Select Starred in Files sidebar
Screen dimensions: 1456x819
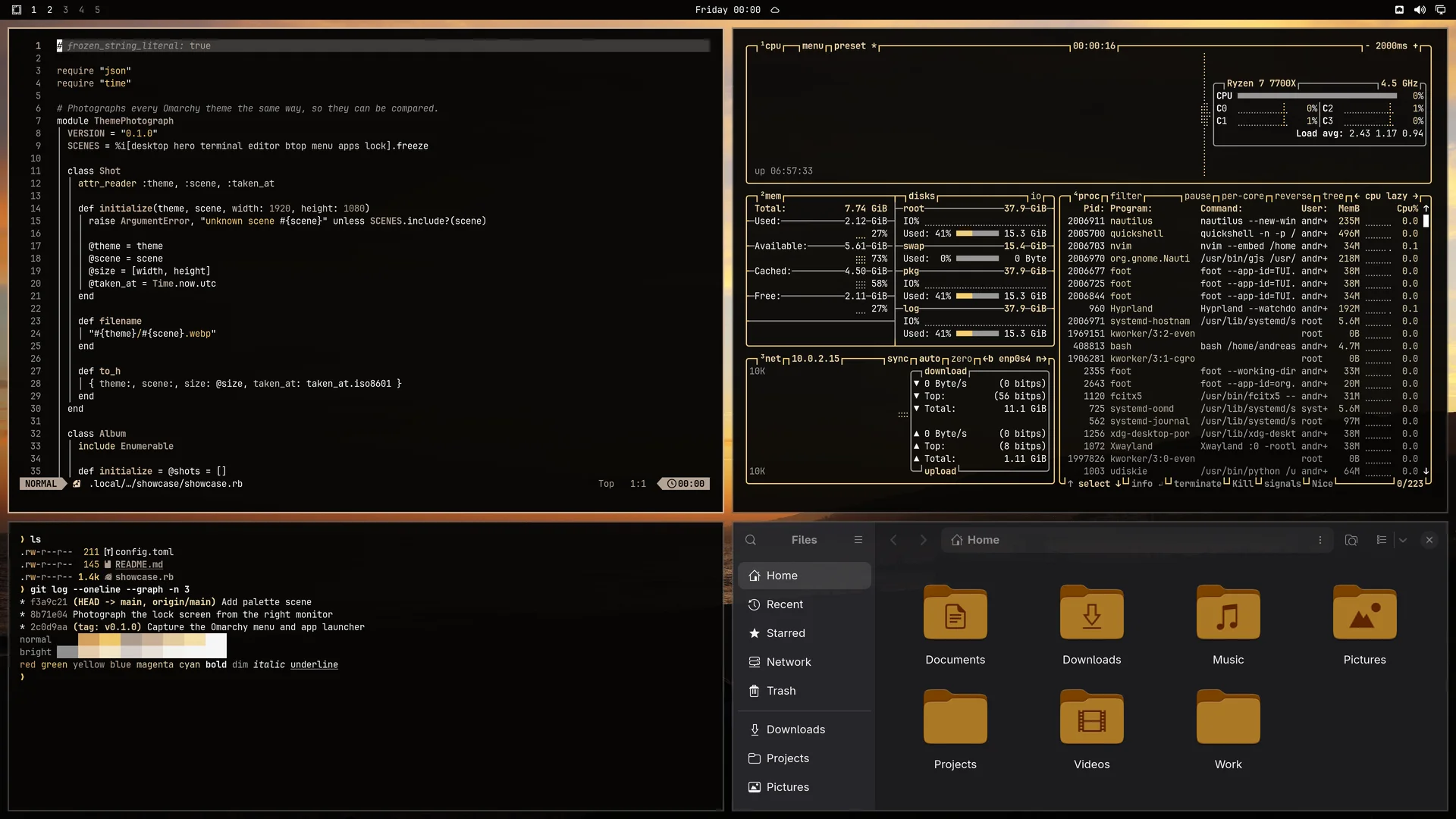coord(805,633)
